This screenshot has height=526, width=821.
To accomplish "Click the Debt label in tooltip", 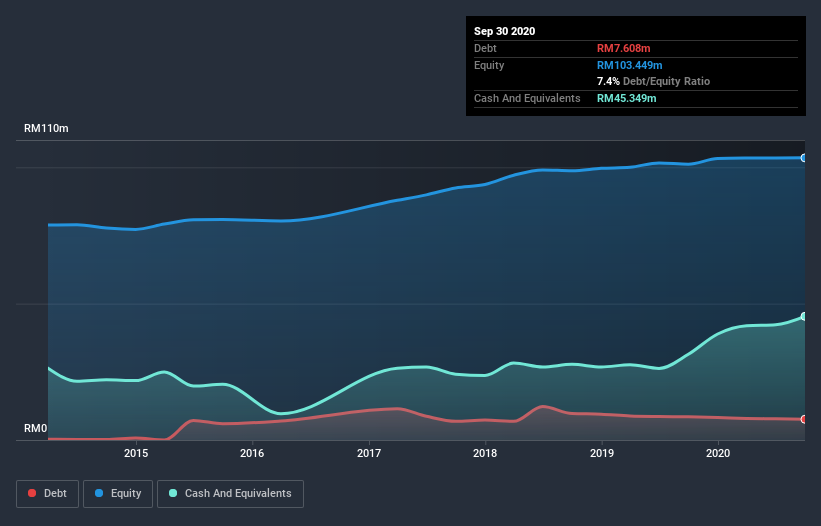I will pyautogui.click(x=485, y=48).
